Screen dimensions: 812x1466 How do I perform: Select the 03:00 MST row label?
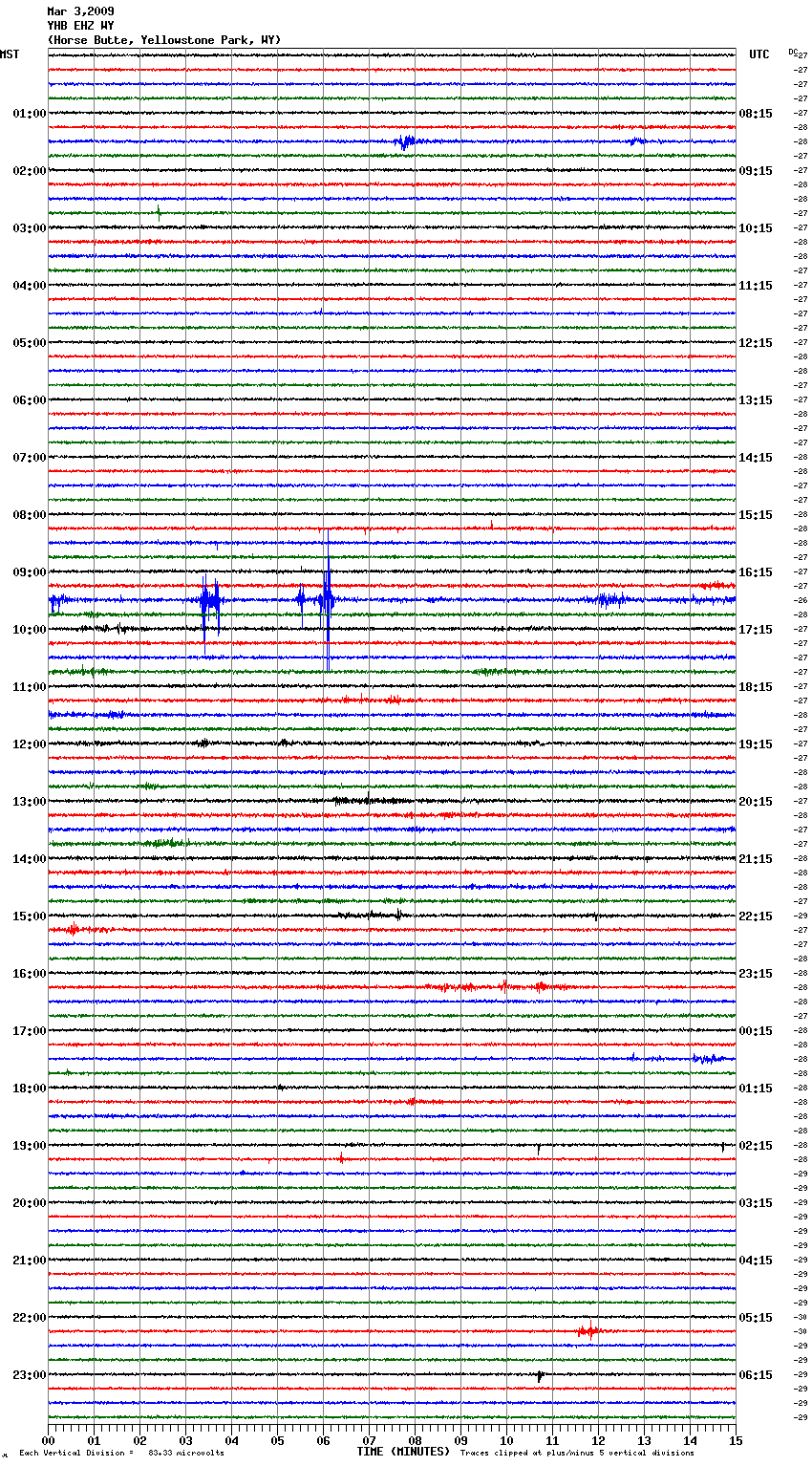click(30, 228)
